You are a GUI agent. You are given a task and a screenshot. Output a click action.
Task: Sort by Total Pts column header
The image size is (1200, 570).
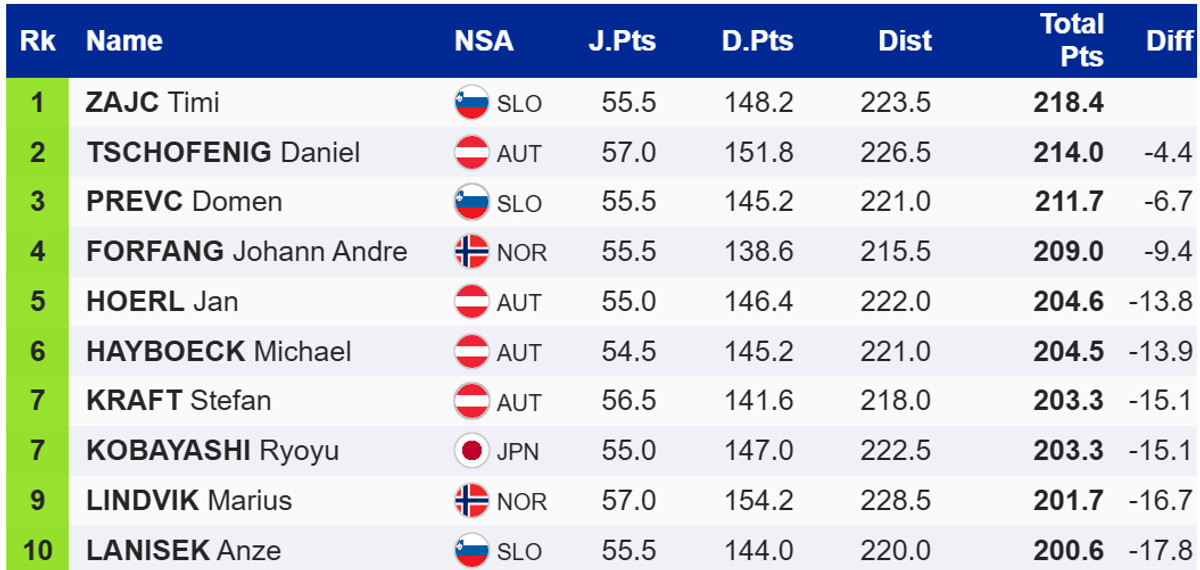(1071, 41)
